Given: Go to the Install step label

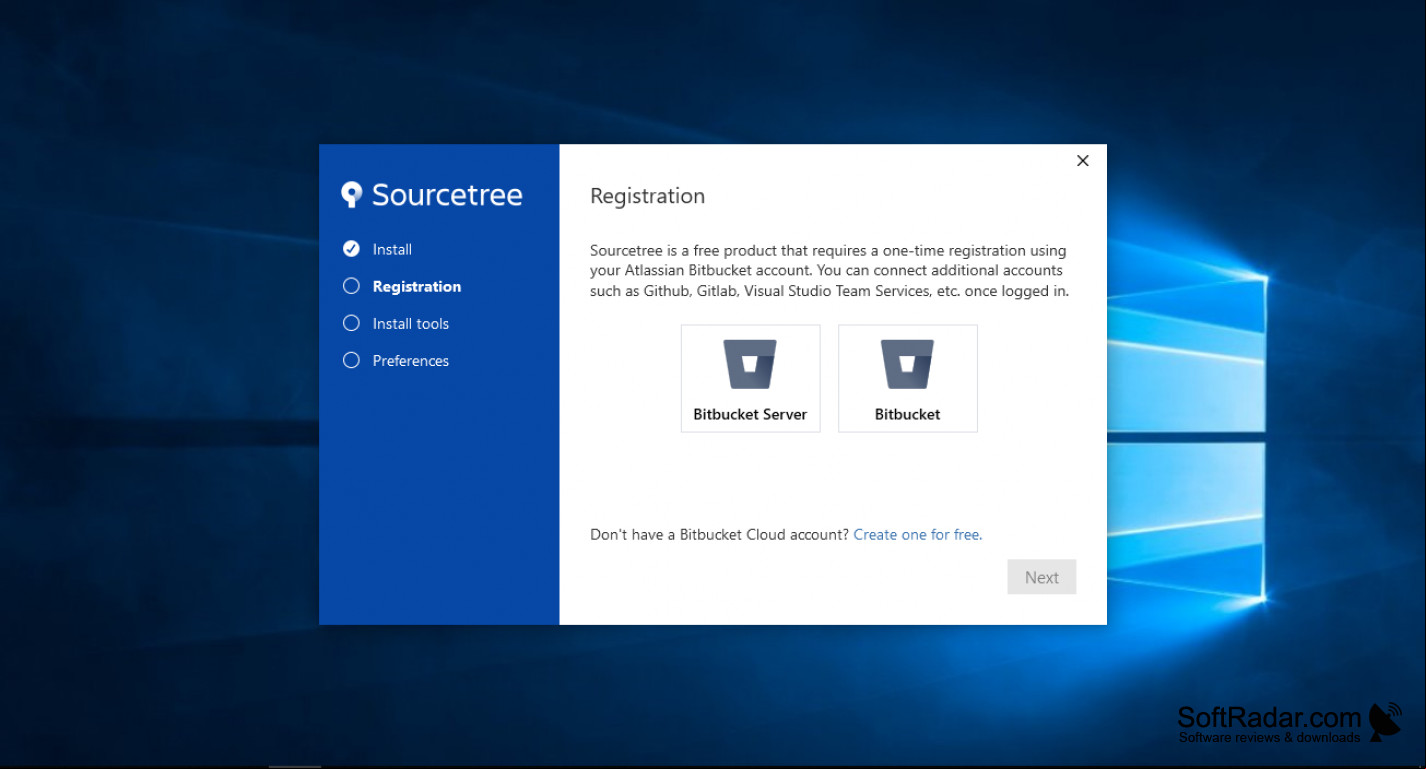Looking at the screenshot, I should click(392, 249).
